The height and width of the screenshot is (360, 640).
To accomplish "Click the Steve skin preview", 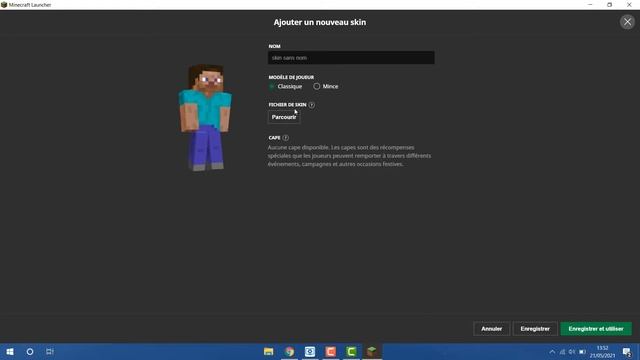I will (x=205, y=117).
